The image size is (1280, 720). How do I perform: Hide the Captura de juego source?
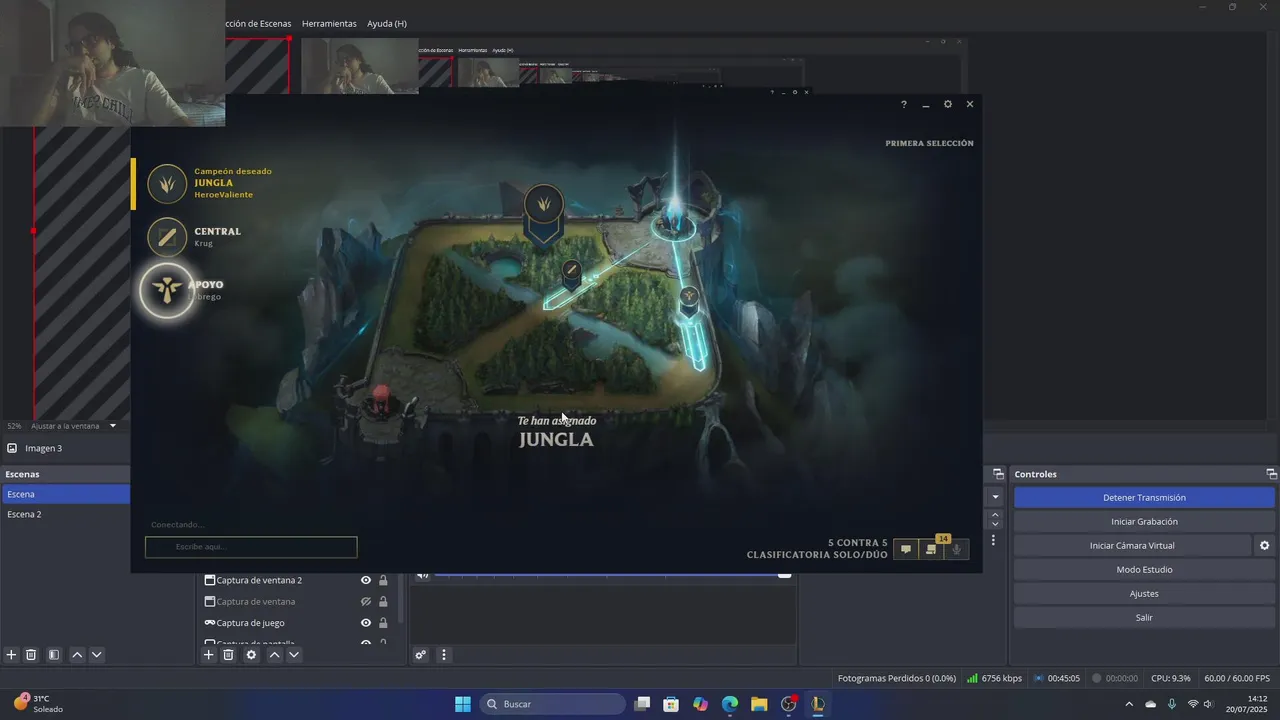click(x=366, y=623)
